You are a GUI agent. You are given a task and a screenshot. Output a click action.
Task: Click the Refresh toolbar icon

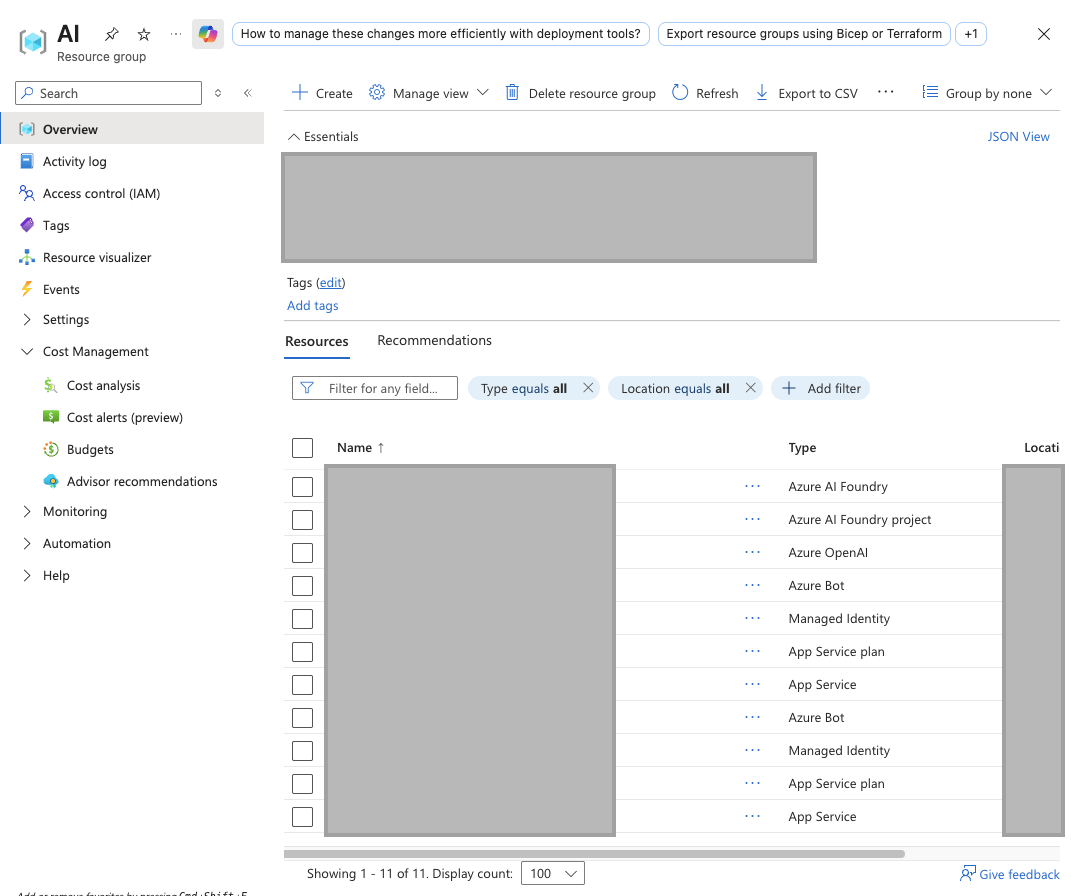[x=680, y=93]
